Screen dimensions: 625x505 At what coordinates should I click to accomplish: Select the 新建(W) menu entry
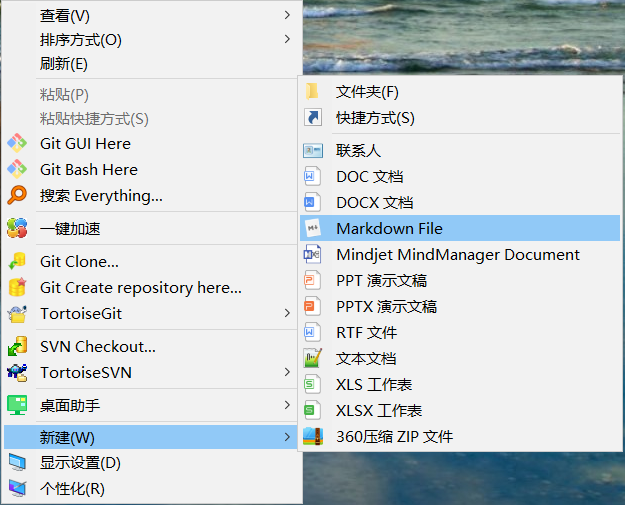click(x=151, y=437)
